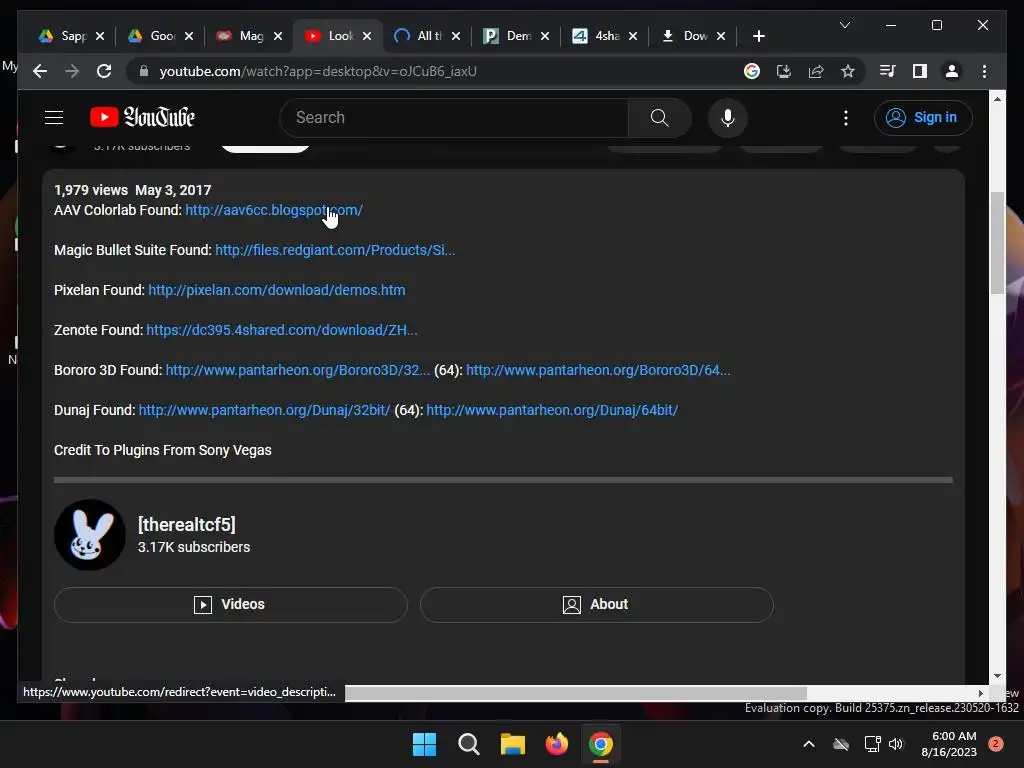Bookmark this tab with star

pos(848,71)
